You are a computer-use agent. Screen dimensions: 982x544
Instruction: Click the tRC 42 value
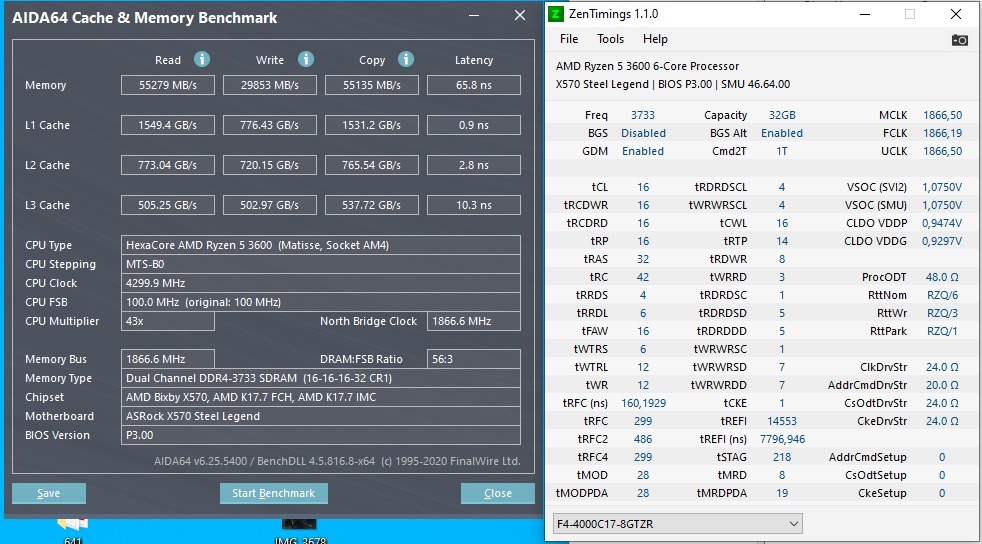coord(643,277)
